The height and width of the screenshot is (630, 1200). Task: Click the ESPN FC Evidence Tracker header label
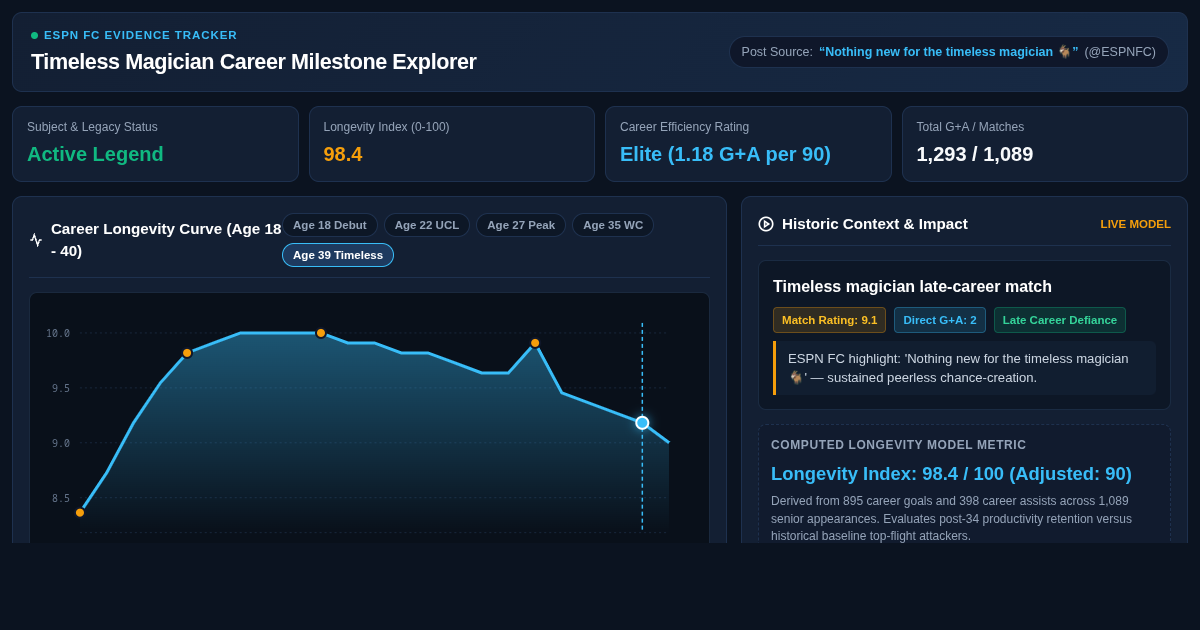point(141,35)
